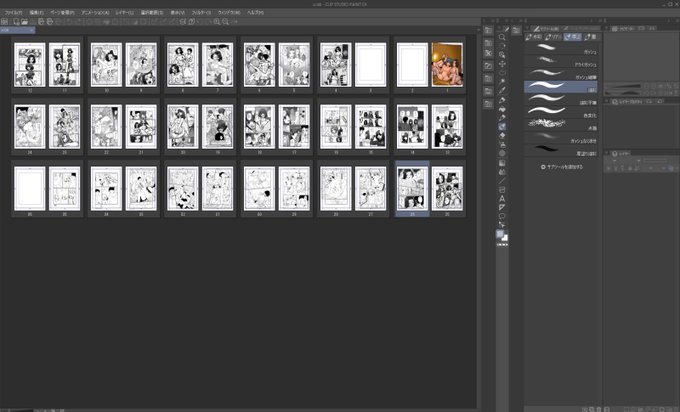Click the サブツールを追加する button
The image size is (680, 412).
pyautogui.click(x=562, y=167)
